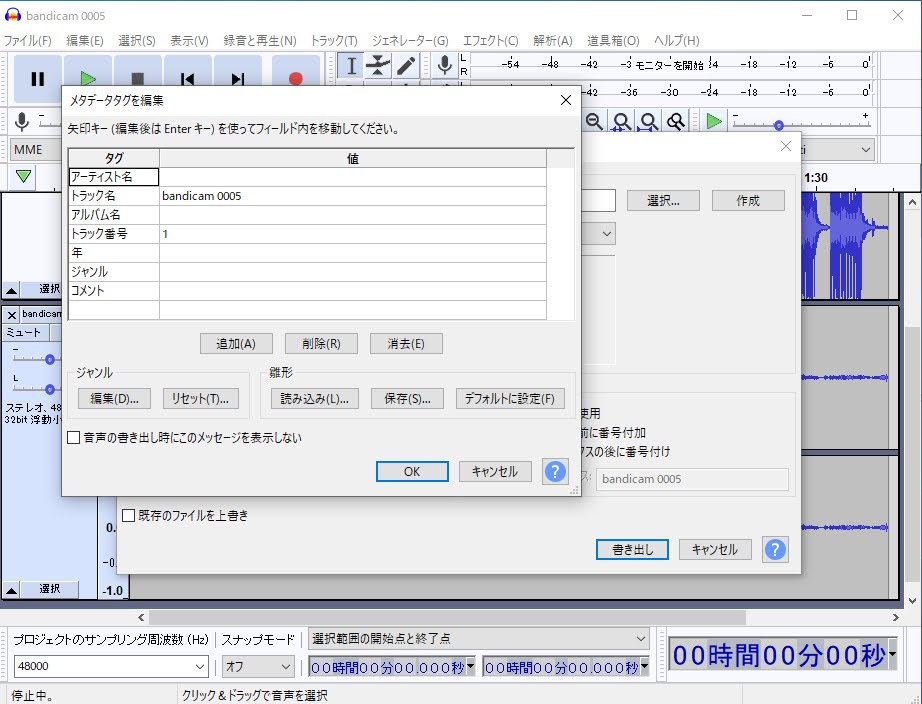This screenshot has width=922, height=704.
Task: Enable the 音声の書き出し時にこのメッセージを表示しない checkbox
Action: 74,438
